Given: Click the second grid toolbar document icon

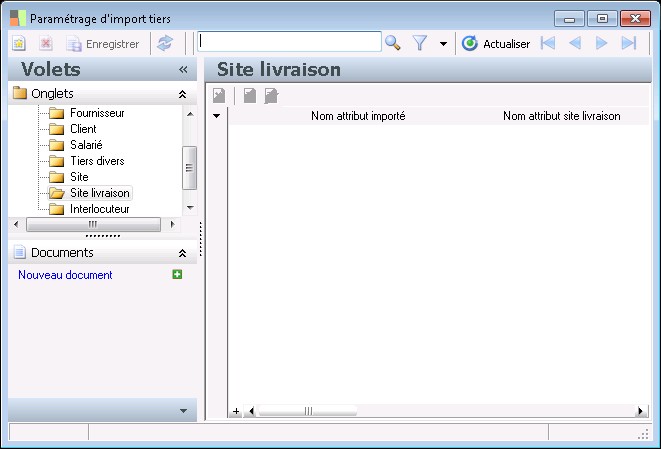Looking at the screenshot, I should pos(250,96).
